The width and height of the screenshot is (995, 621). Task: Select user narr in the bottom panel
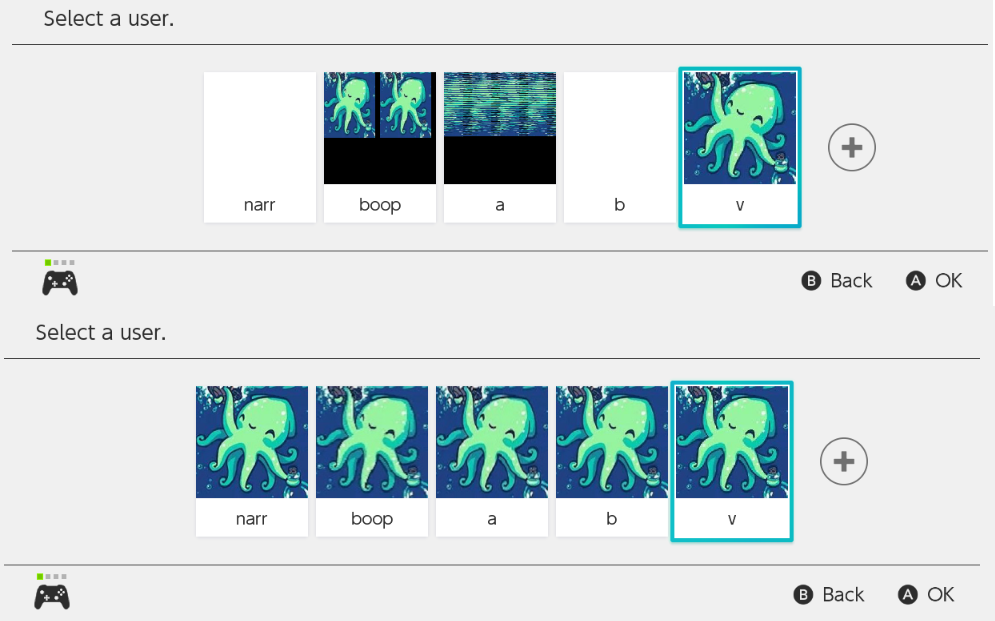click(252, 461)
